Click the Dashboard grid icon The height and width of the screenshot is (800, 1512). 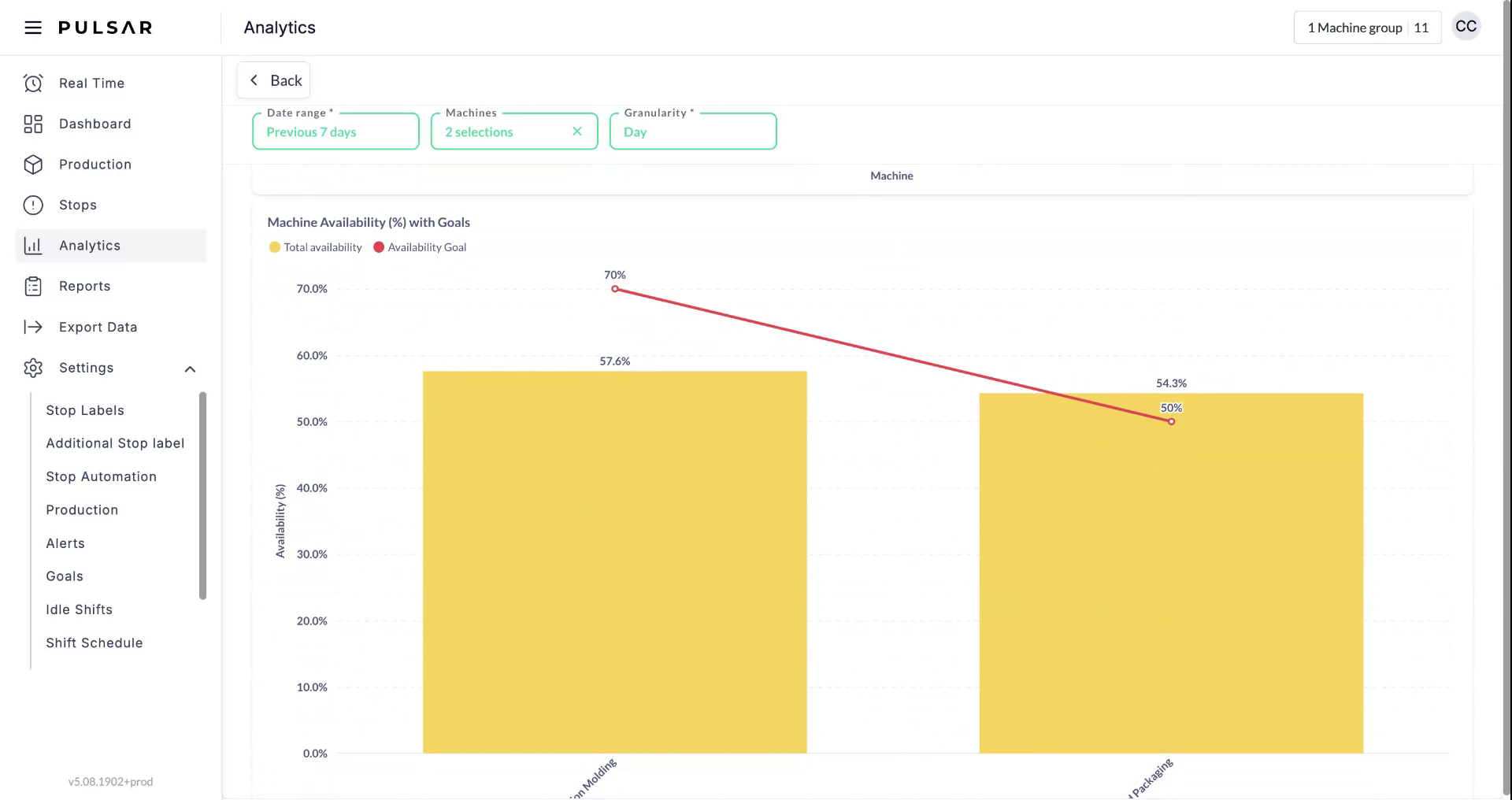33,124
